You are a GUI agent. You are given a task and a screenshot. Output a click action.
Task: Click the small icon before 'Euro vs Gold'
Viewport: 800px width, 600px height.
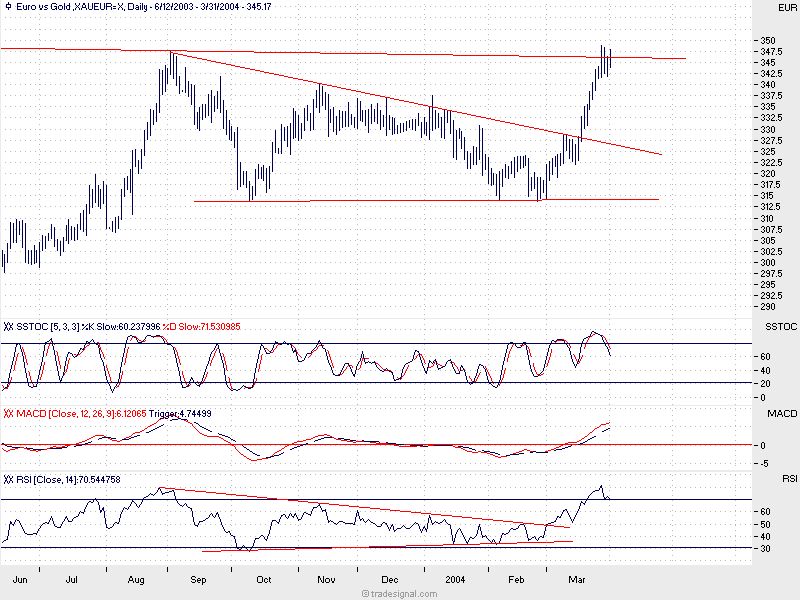point(8,7)
